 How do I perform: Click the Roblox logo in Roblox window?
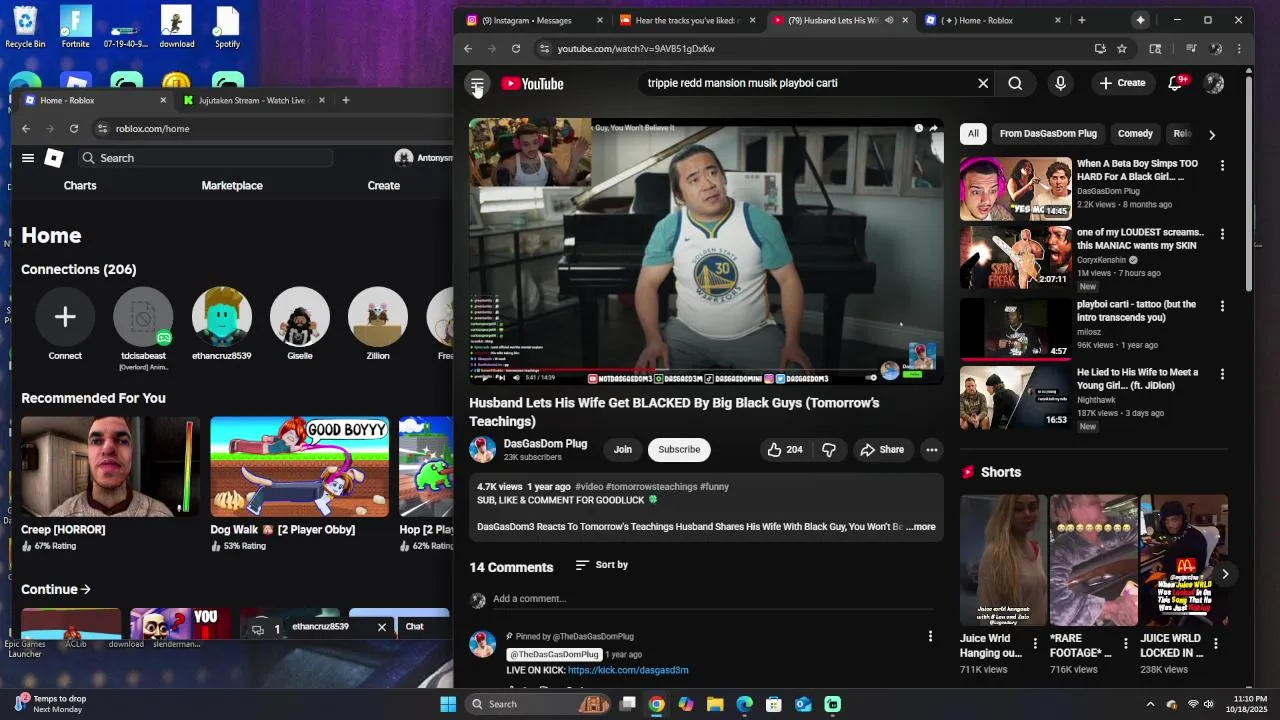[x=54, y=158]
